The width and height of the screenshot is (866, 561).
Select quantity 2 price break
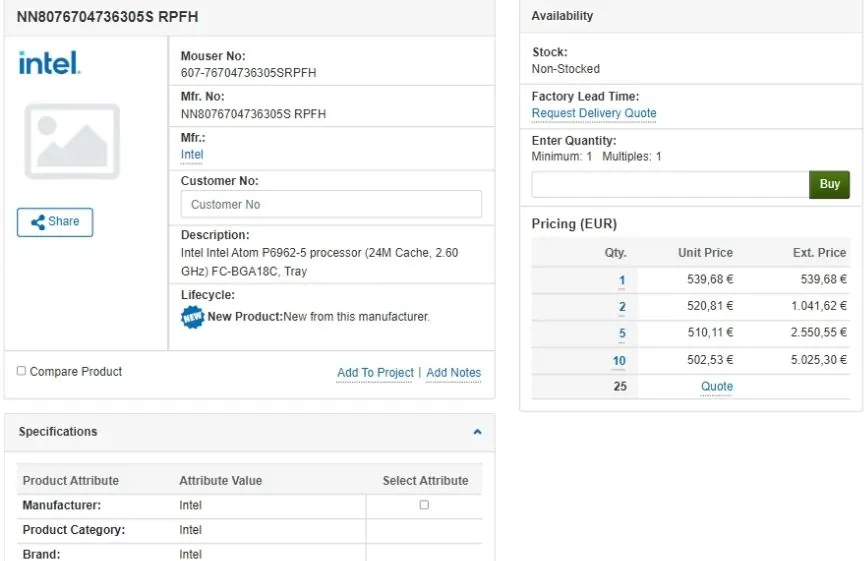pos(621,307)
